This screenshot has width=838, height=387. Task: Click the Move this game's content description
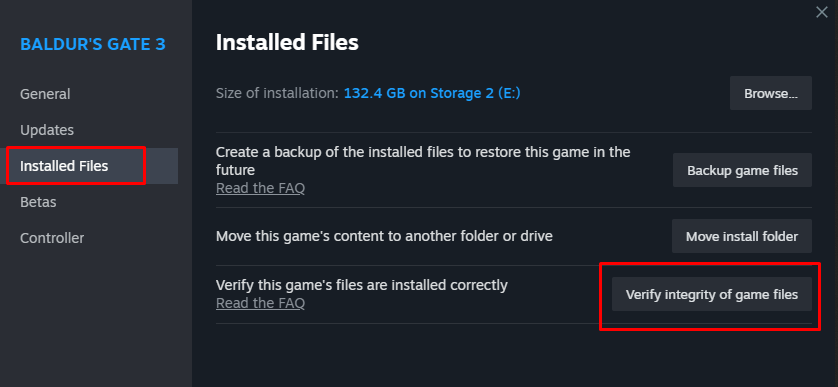point(384,236)
